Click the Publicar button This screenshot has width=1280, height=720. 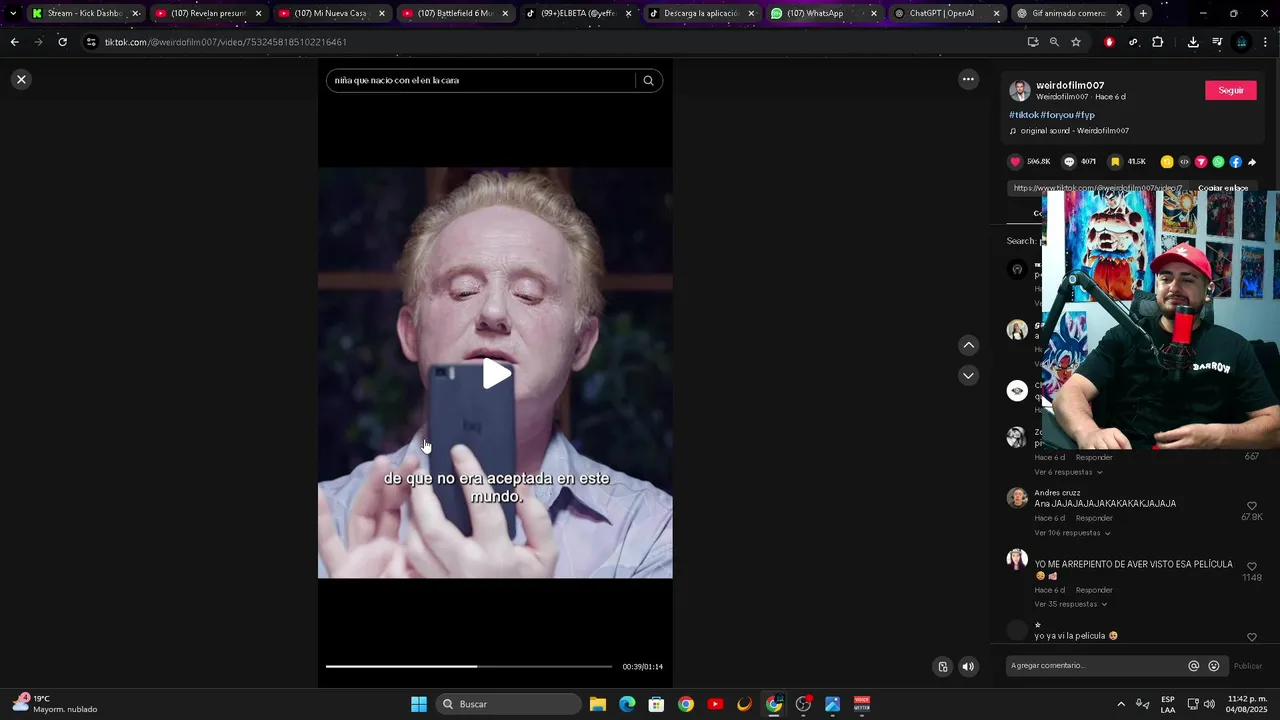1248,666
